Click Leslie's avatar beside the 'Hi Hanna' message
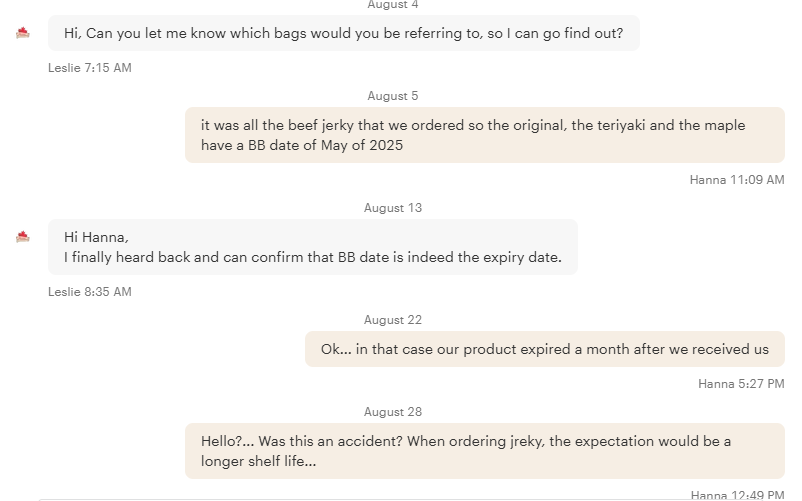 point(23,237)
